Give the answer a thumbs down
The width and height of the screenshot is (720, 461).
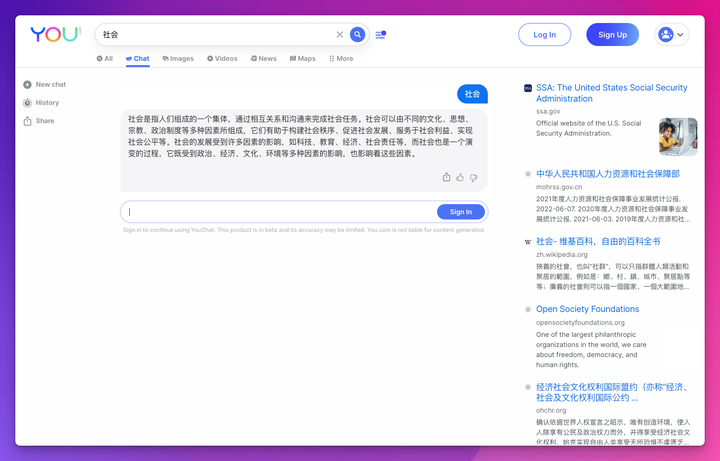[x=473, y=177]
